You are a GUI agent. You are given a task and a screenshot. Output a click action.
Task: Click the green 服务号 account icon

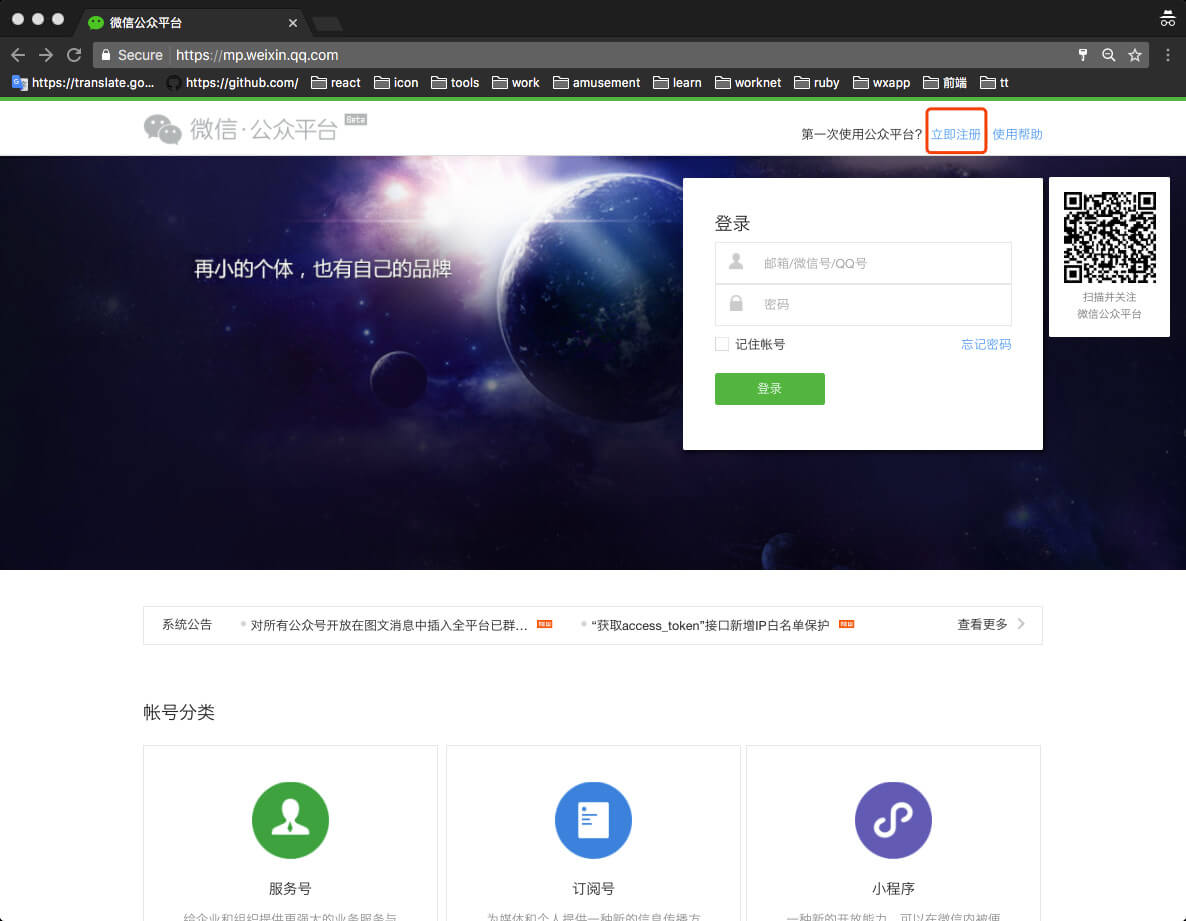(290, 820)
